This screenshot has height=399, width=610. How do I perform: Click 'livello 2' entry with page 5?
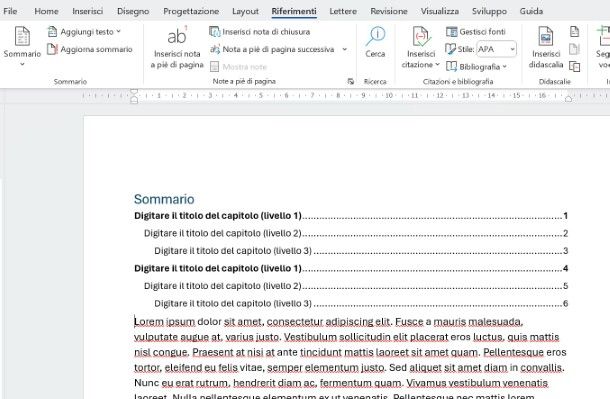tap(356, 286)
